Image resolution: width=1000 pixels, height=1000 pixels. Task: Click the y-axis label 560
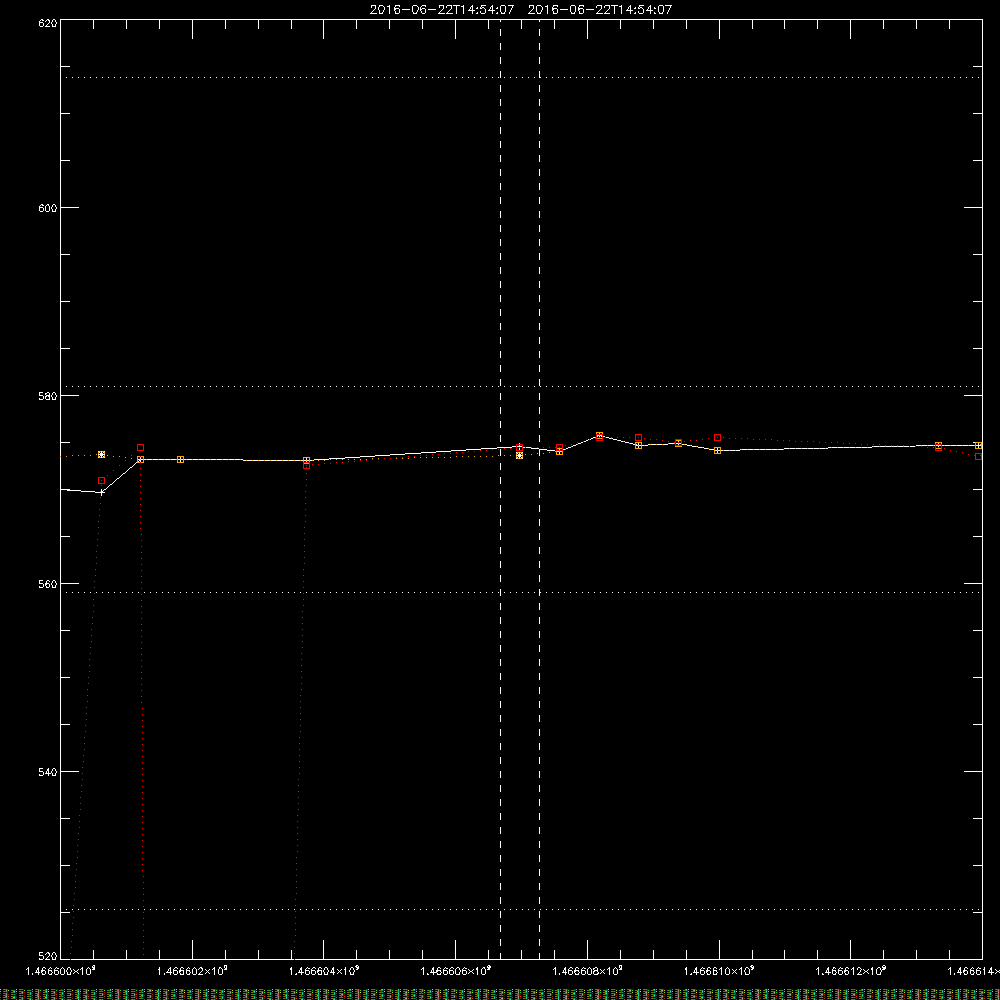click(x=48, y=584)
